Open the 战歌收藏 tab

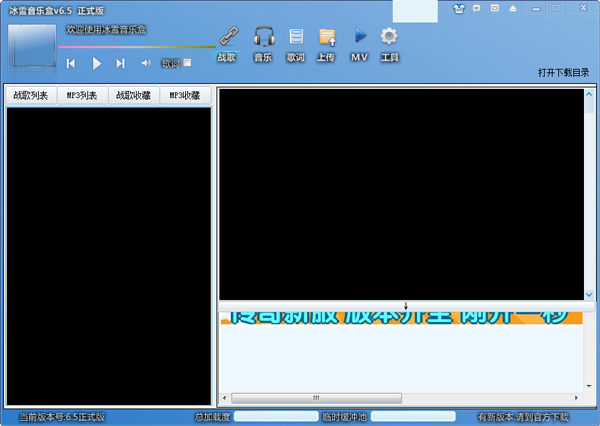coord(133,96)
